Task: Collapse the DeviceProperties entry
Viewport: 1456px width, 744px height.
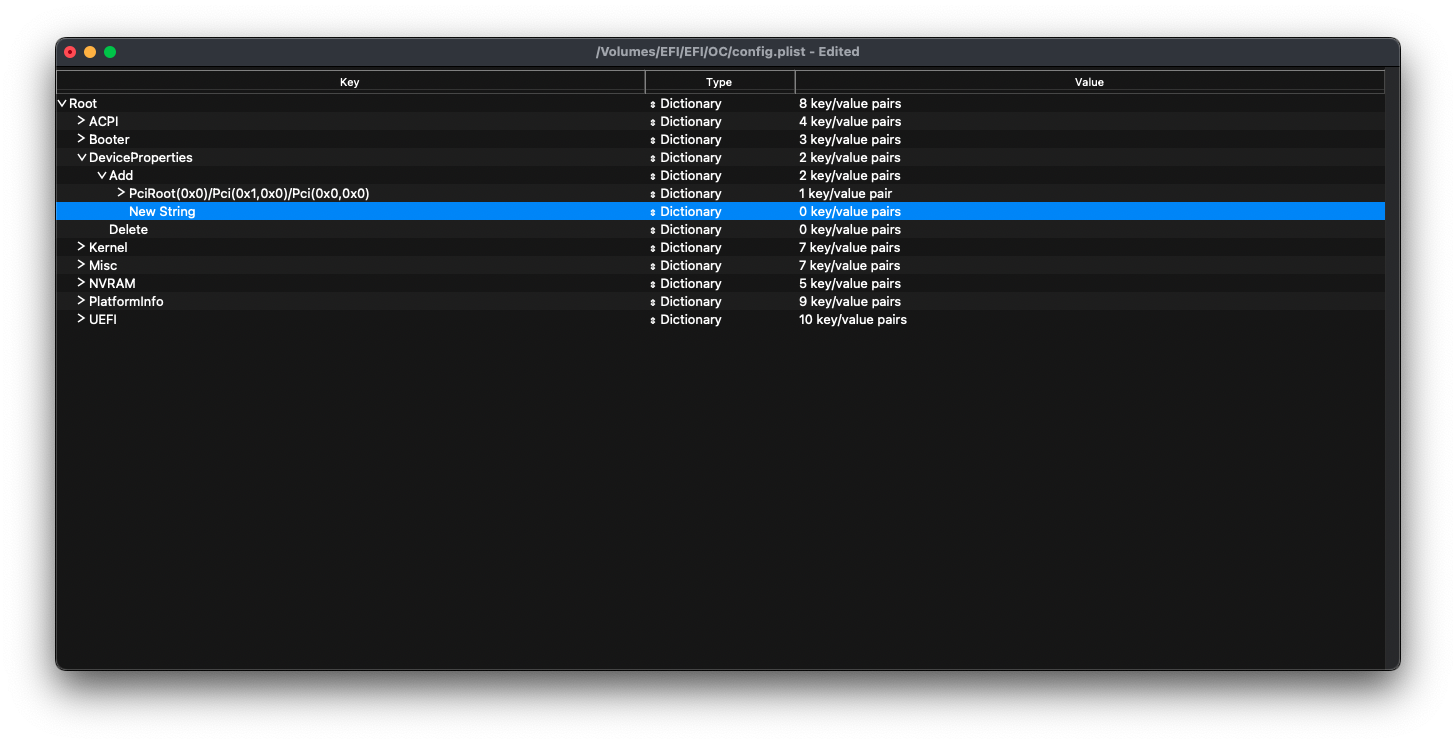Action: [82, 158]
